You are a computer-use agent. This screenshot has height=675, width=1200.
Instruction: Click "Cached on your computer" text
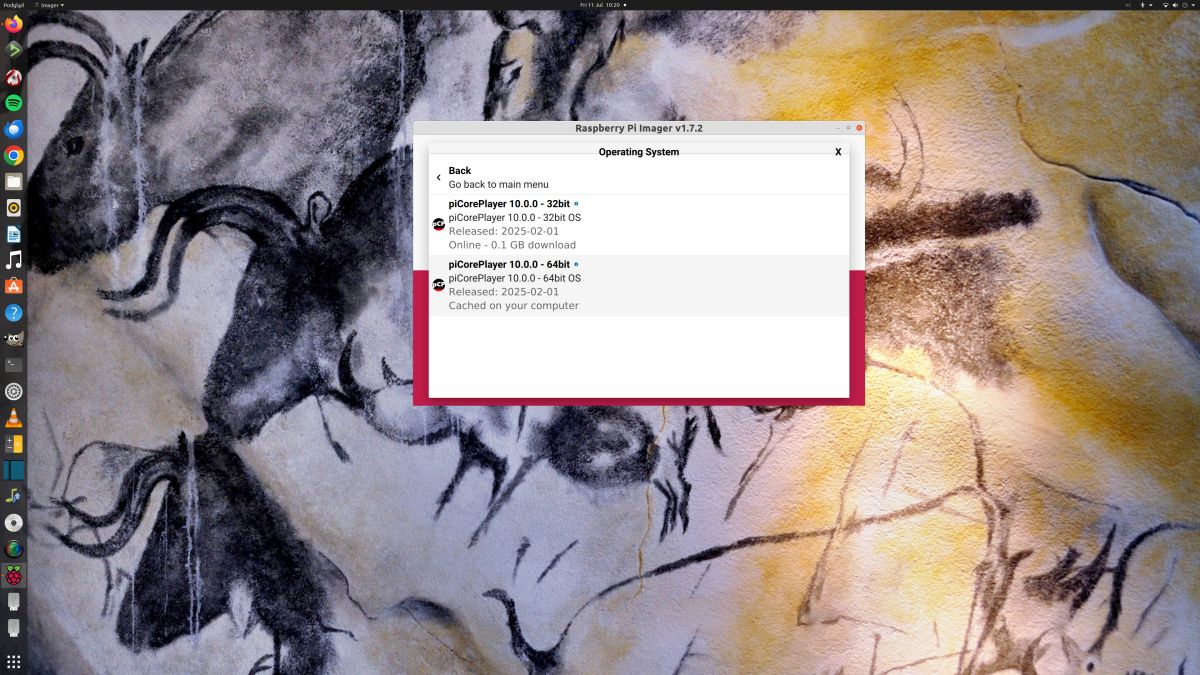[514, 306]
